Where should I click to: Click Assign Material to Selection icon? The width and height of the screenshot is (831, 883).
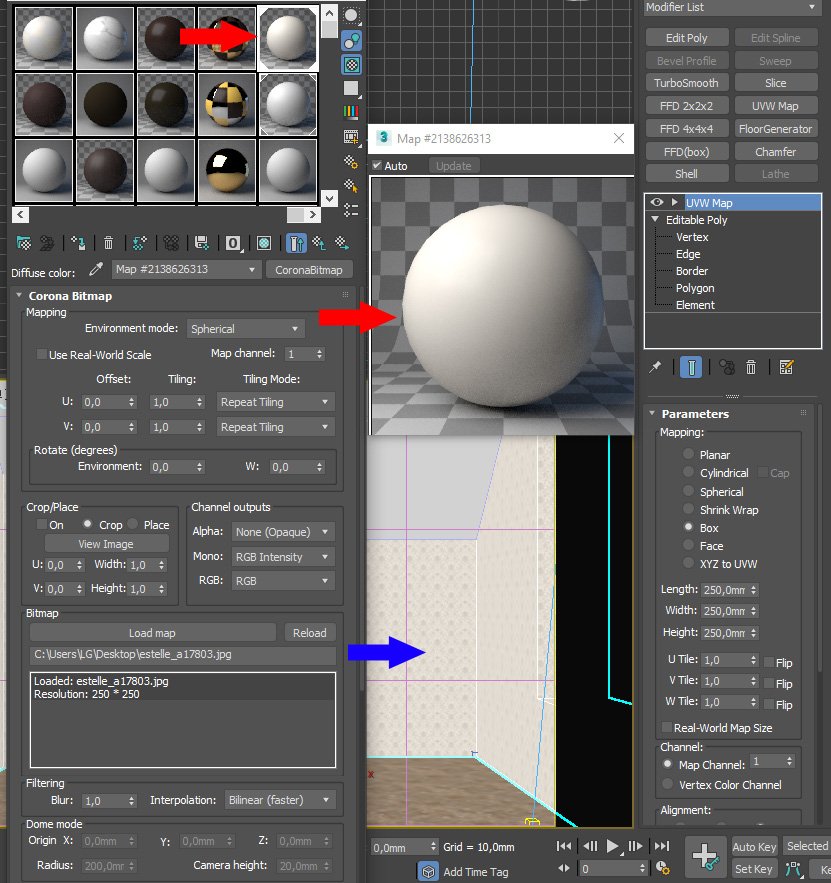(77, 243)
